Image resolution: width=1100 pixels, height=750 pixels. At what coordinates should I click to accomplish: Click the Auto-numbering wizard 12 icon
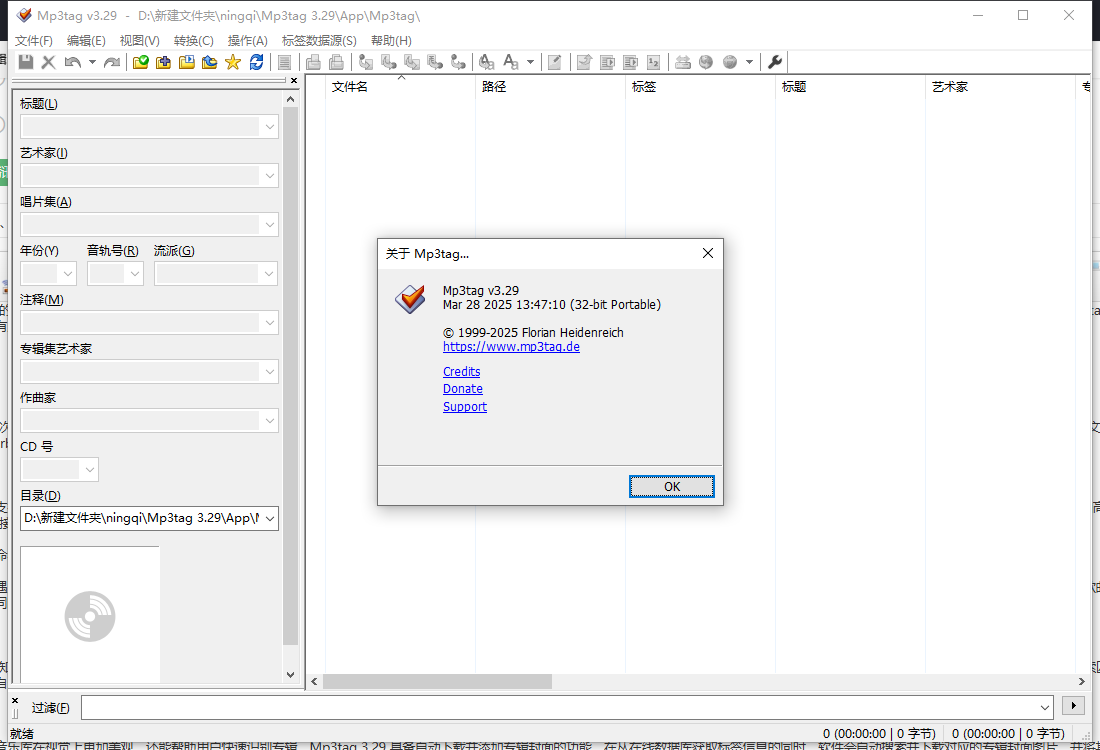[x=653, y=62]
